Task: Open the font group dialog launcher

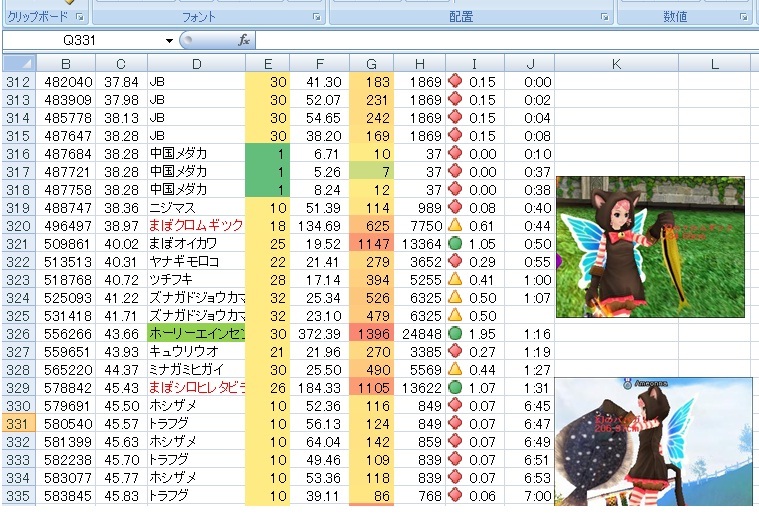Action: pyautogui.click(x=317, y=17)
